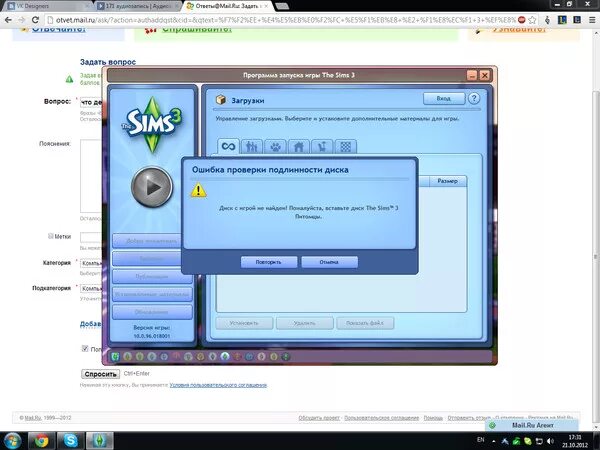Go back with the browser back arrow
This screenshot has width=600, height=450.
[x=8, y=20]
